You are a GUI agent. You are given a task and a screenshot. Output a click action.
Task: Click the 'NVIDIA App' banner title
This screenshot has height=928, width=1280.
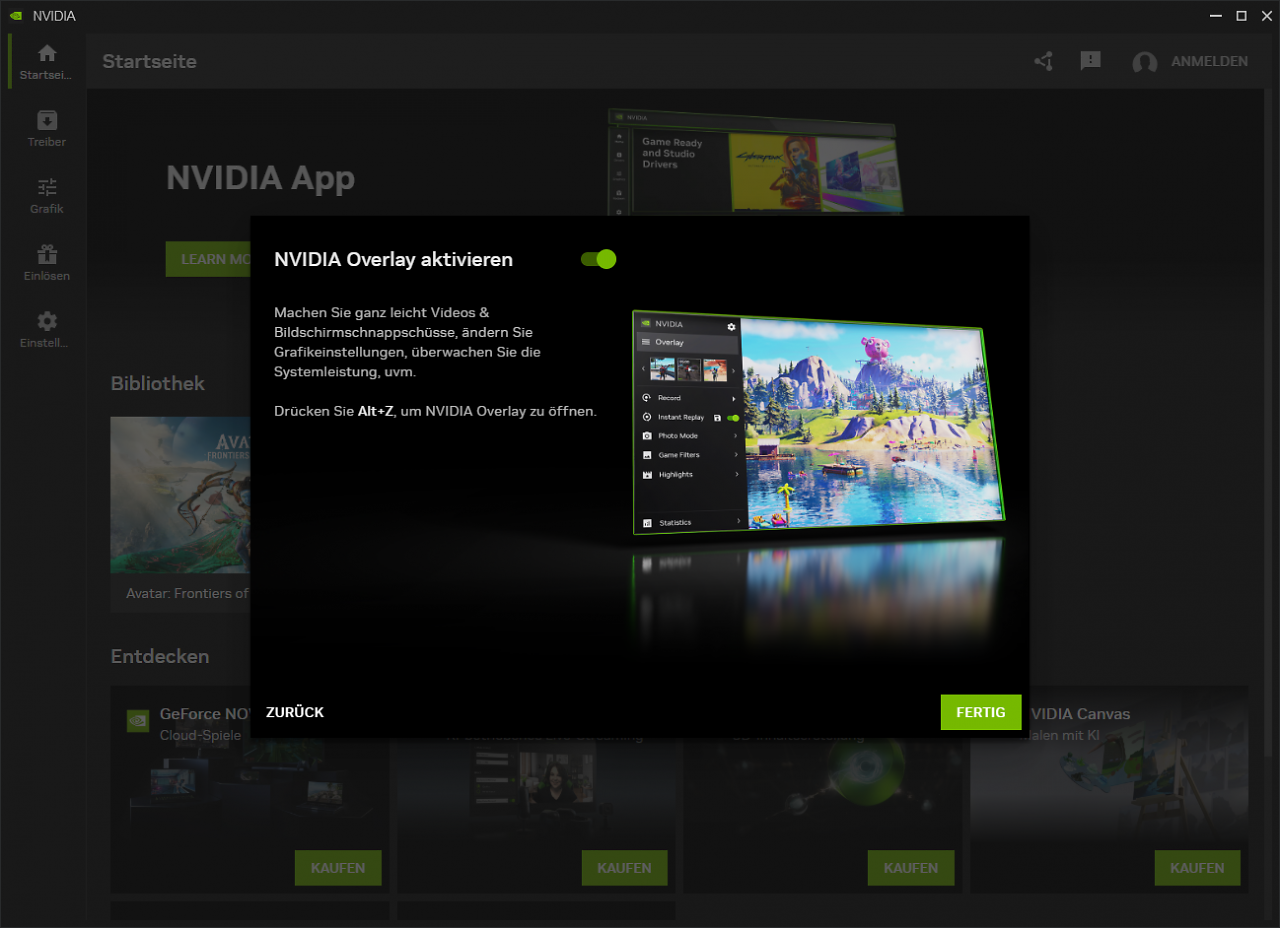click(260, 178)
